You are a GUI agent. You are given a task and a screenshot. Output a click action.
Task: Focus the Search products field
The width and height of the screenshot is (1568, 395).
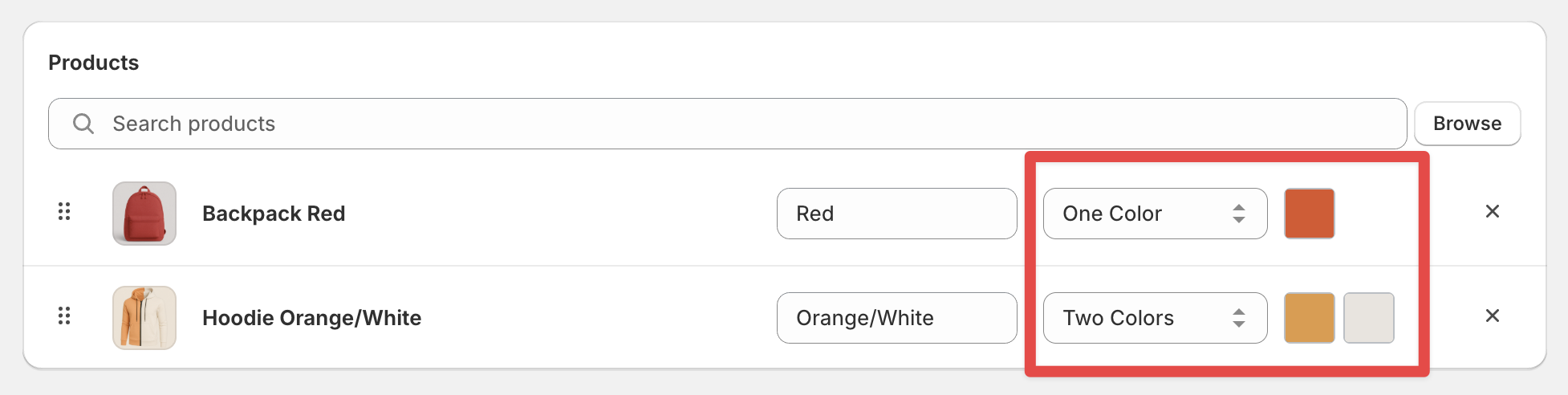(x=727, y=124)
